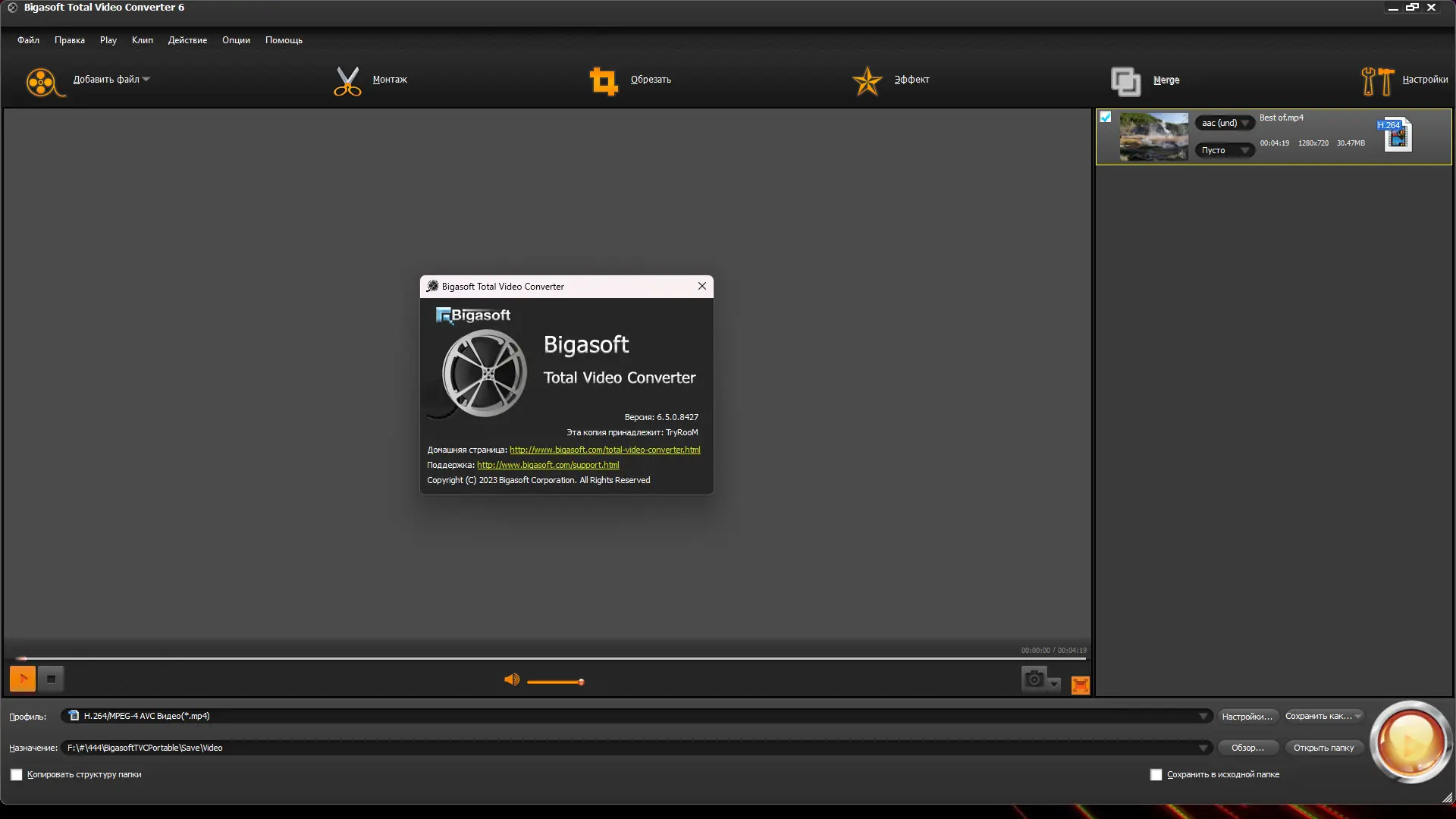
Task: Open the Trim scissors tool
Action: [x=347, y=80]
